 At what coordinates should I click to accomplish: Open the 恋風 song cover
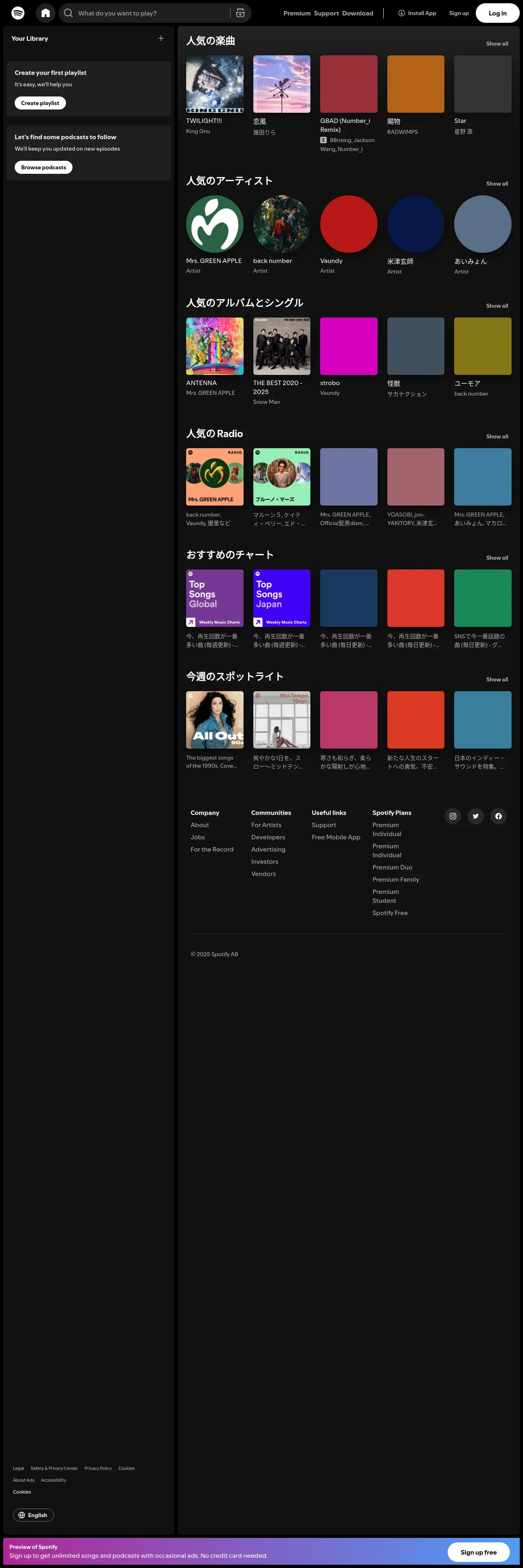pos(282,84)
